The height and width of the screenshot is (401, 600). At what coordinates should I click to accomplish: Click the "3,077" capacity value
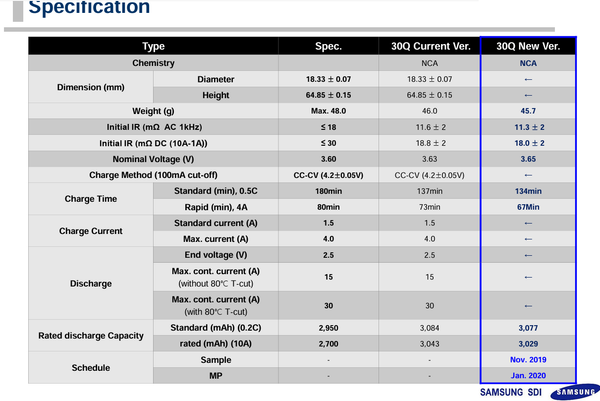click(x=528, y=328)
